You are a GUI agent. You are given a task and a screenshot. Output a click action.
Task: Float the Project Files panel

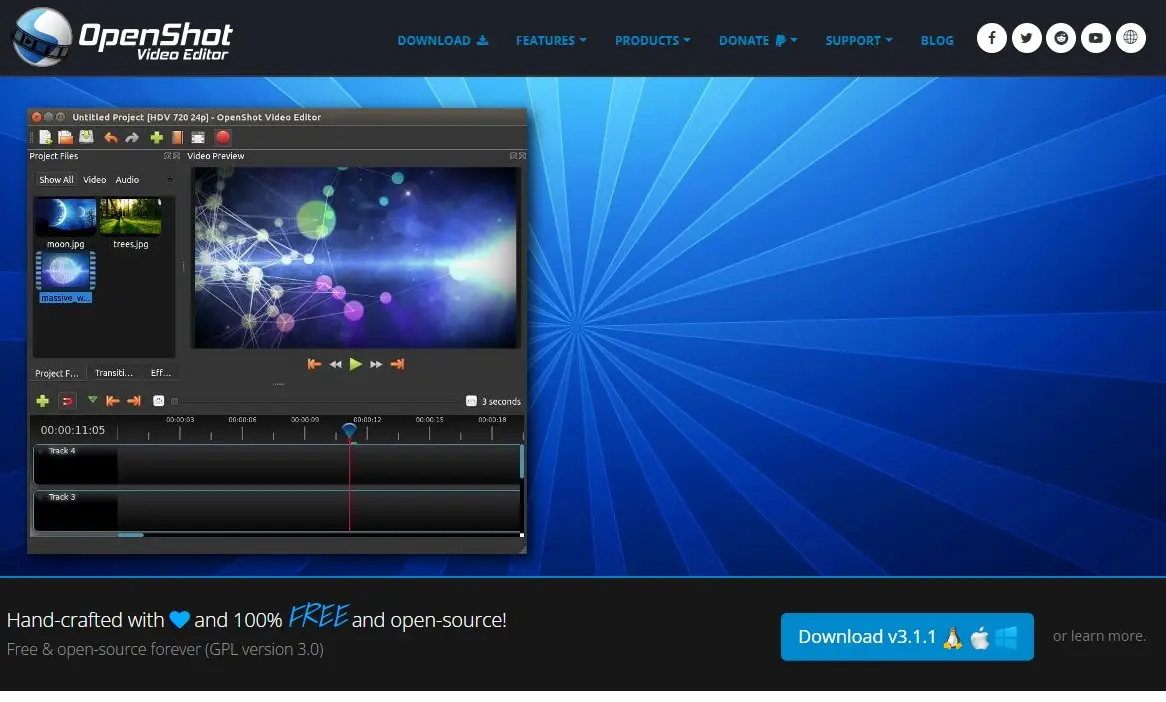(167, 156)
